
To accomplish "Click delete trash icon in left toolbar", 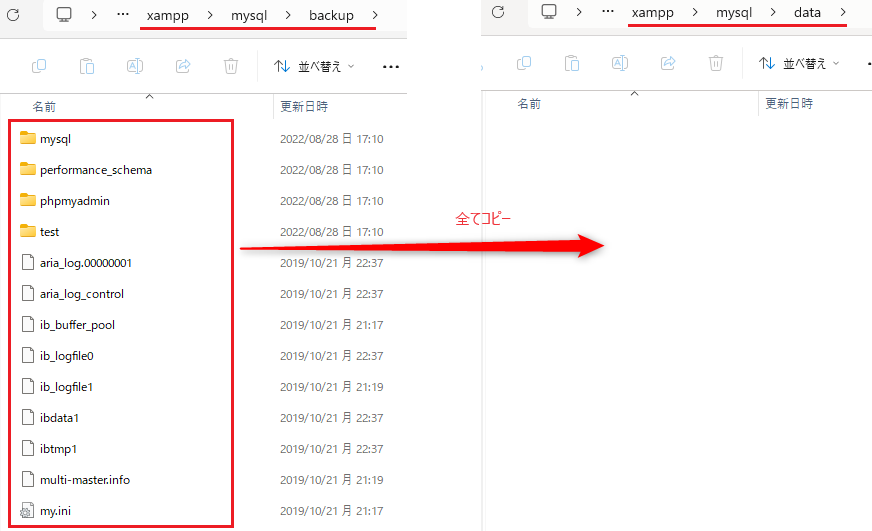I will coord(231,66).
